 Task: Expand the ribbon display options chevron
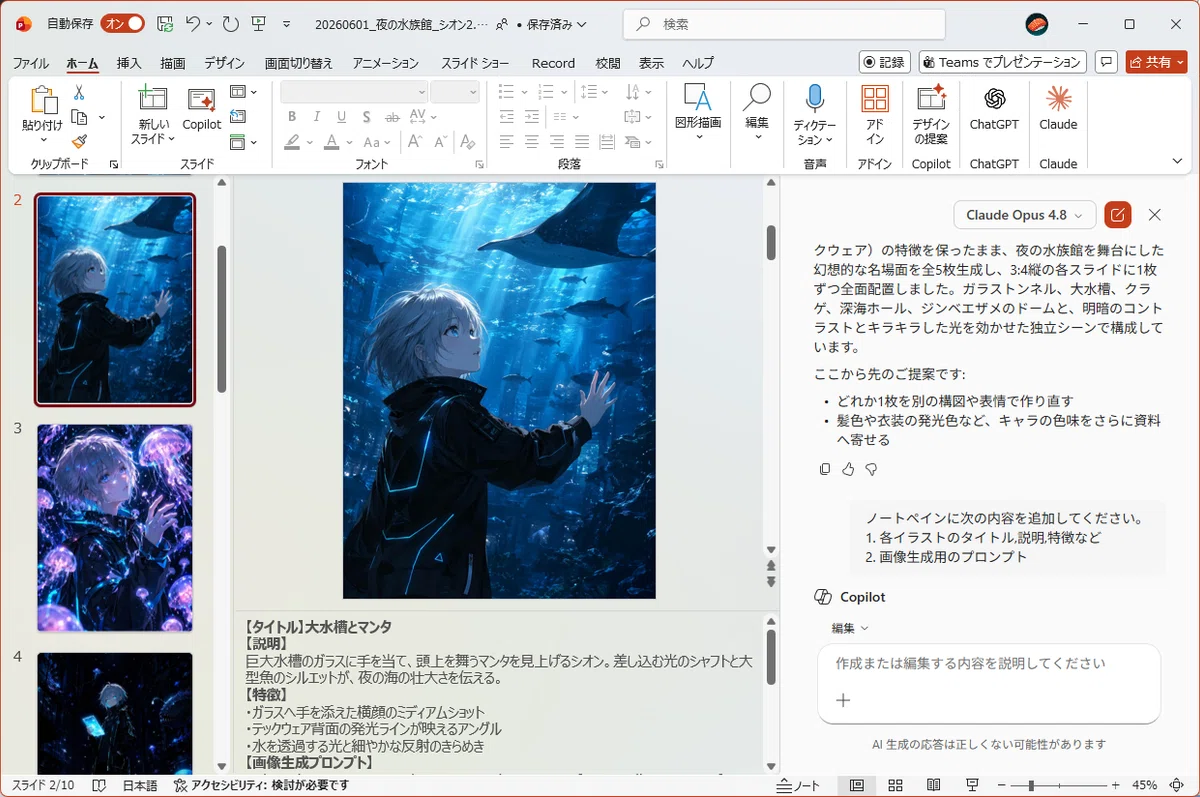click(x=1177, y=161)
